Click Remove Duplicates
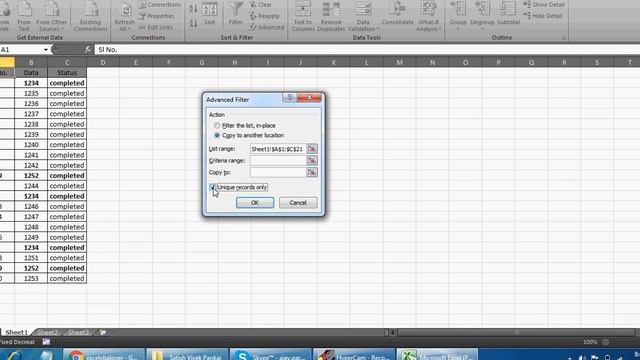 pos(331,16)
